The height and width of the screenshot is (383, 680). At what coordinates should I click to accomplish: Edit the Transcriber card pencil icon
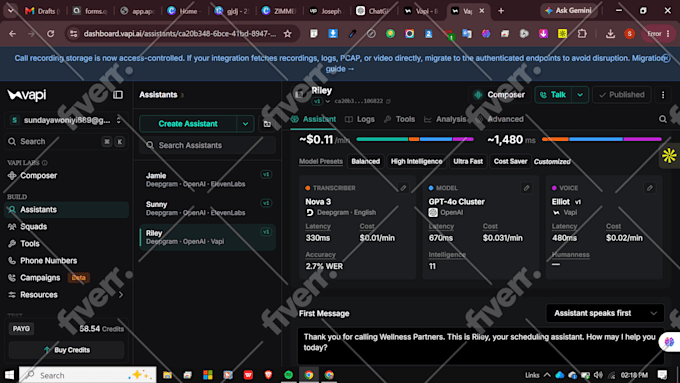pyautogui.click(x=403, y=188)
